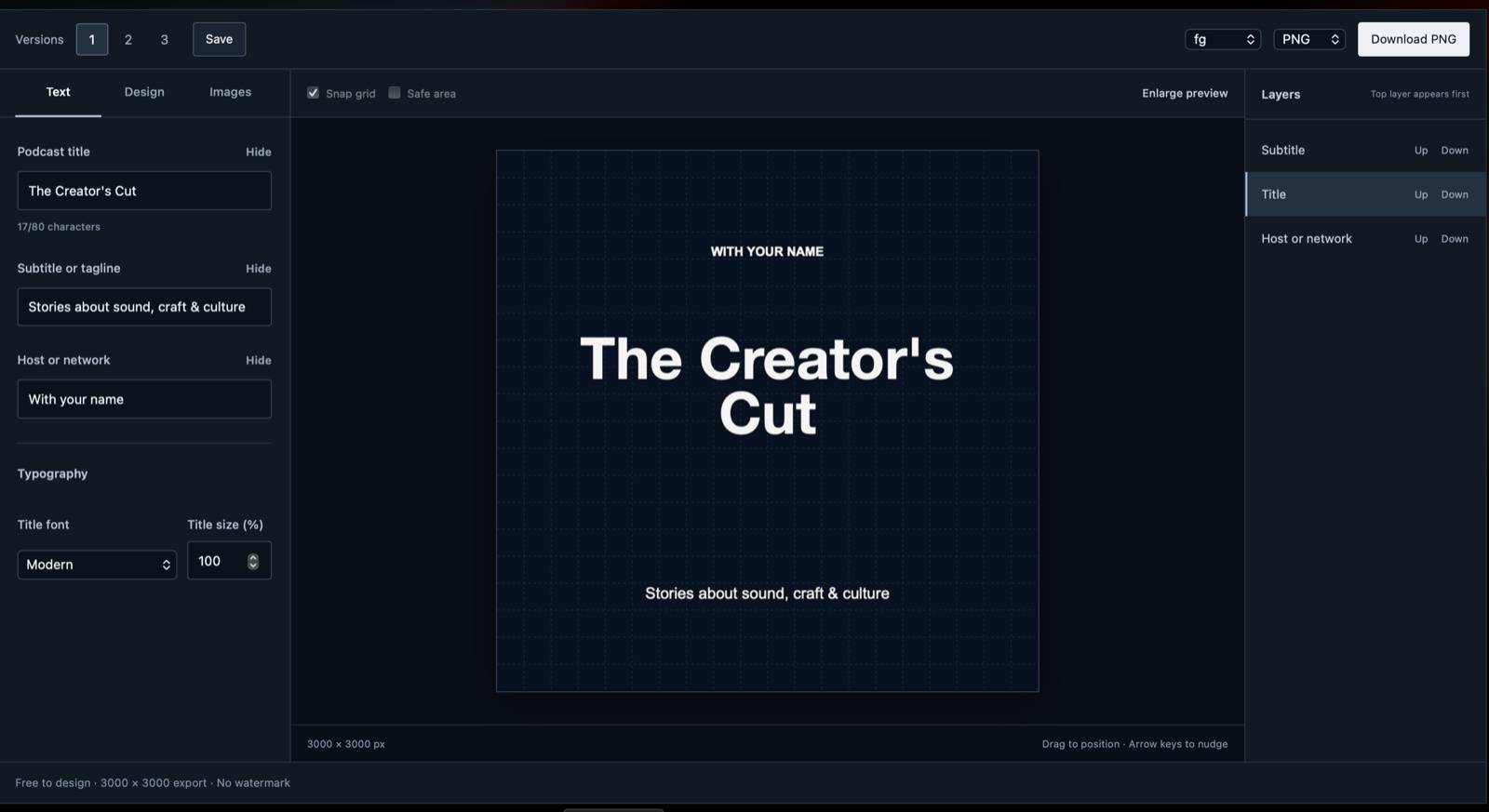Open the Images tab
Image resolution: width=1489 pixels, height=812 pixels.
click(x=230, y=92)
